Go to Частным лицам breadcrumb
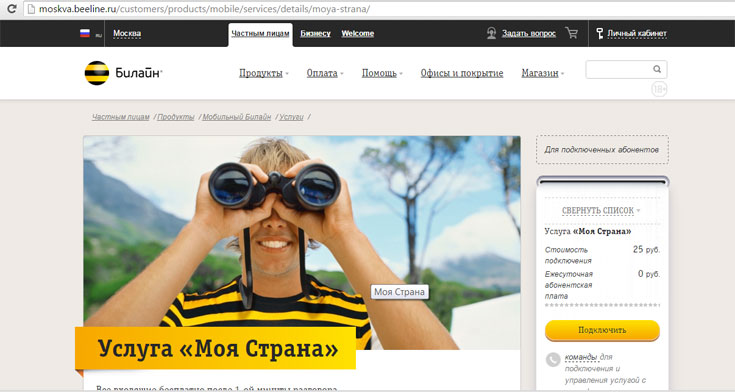The width and height of the screenshot is (735, 392). point(120,117)
